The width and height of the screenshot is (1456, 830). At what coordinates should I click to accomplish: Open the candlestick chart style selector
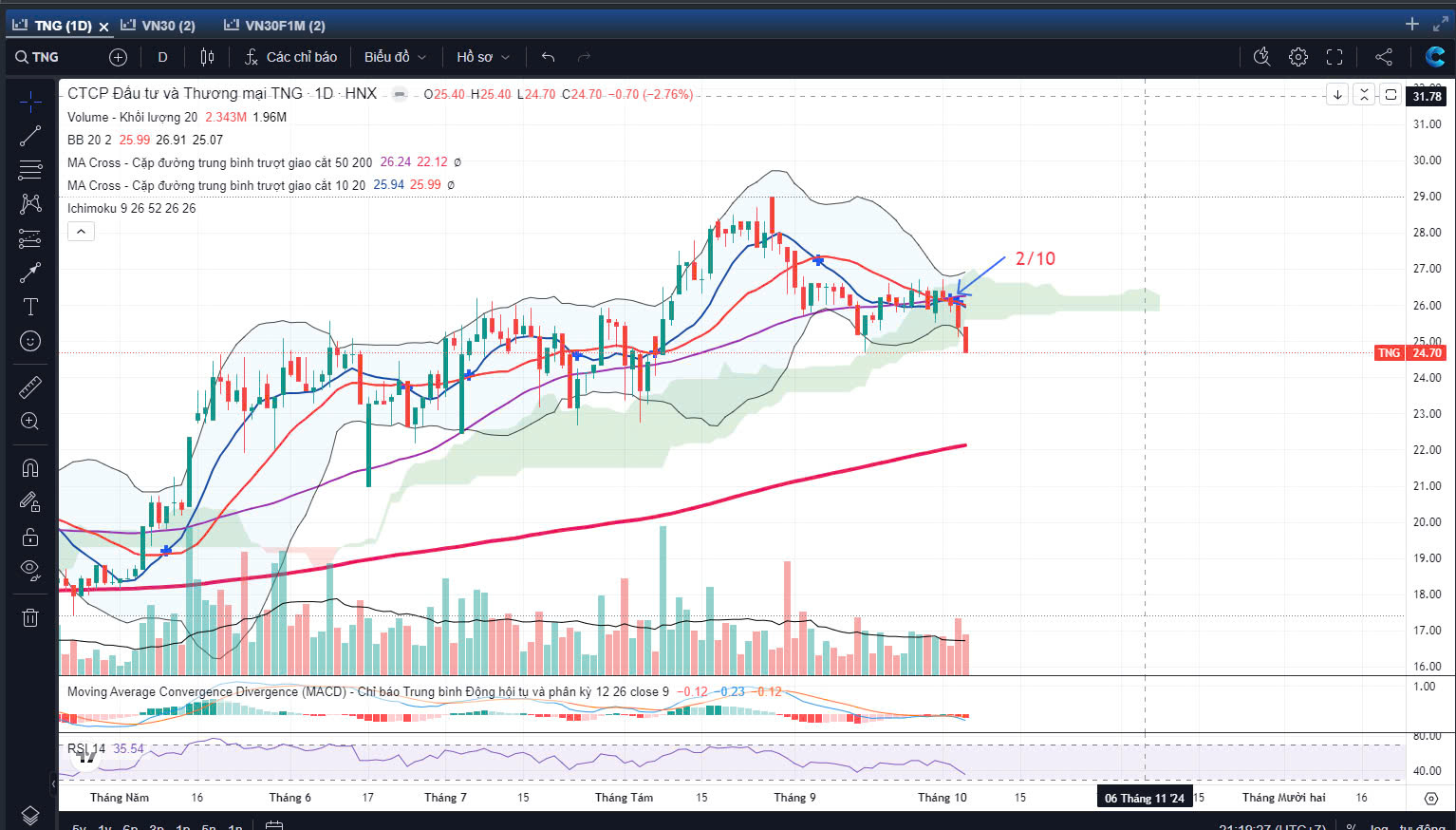(x=207, y=57)
